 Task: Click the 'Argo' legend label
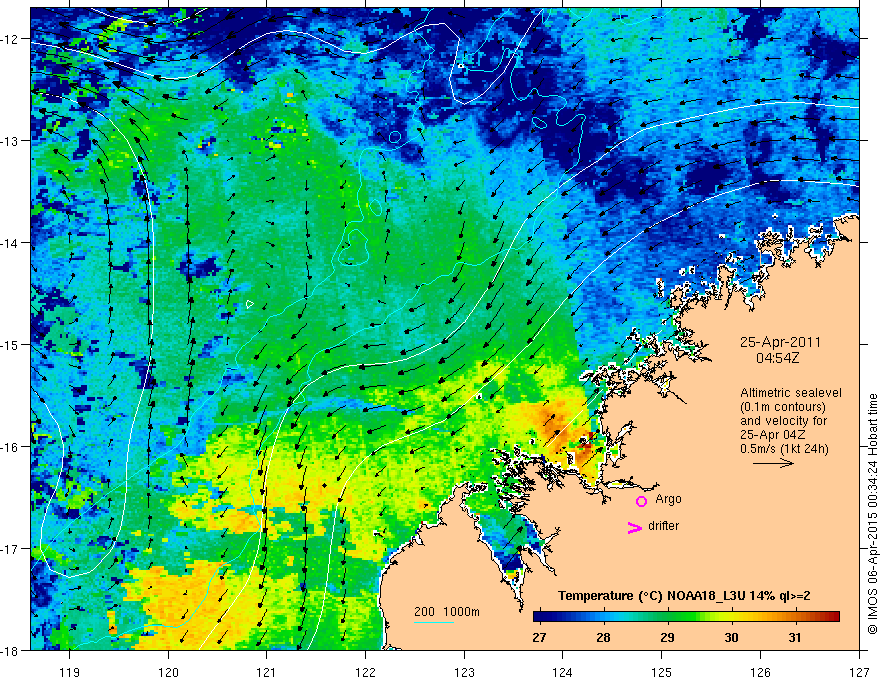point(668,499)
